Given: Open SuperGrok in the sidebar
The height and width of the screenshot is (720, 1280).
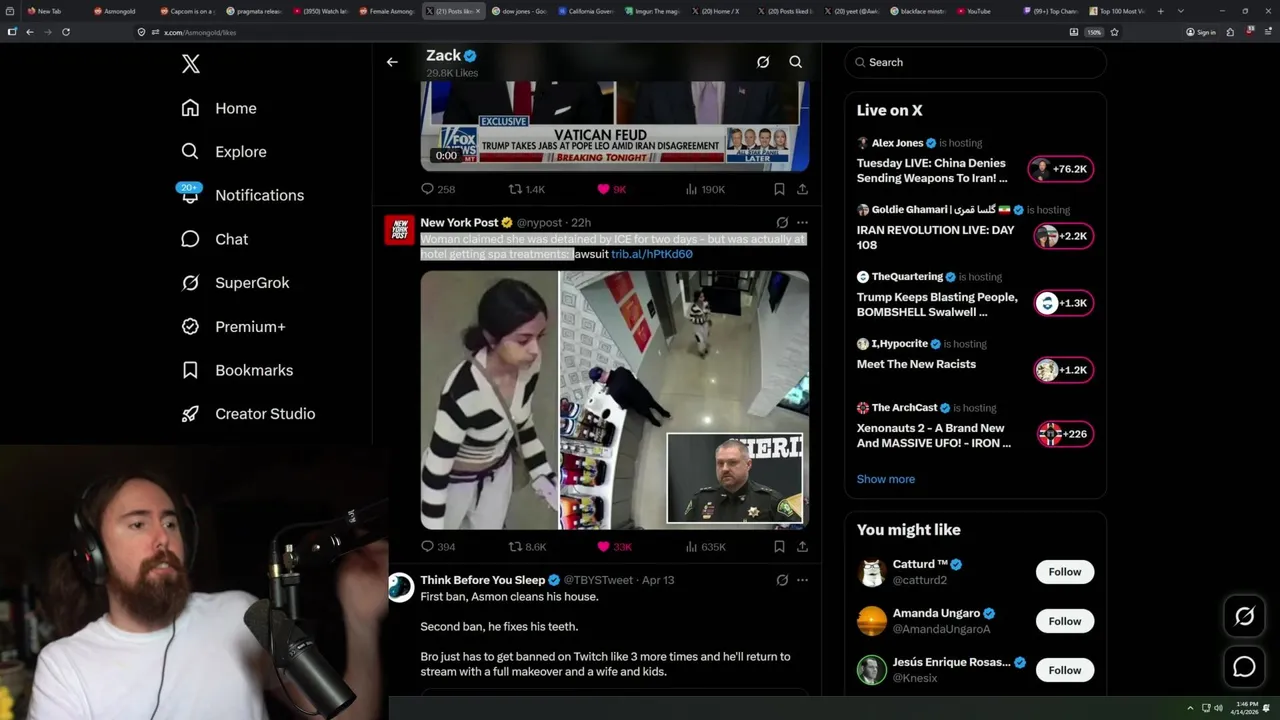Looking at the screenshot, I should click(x=235, y=283).
